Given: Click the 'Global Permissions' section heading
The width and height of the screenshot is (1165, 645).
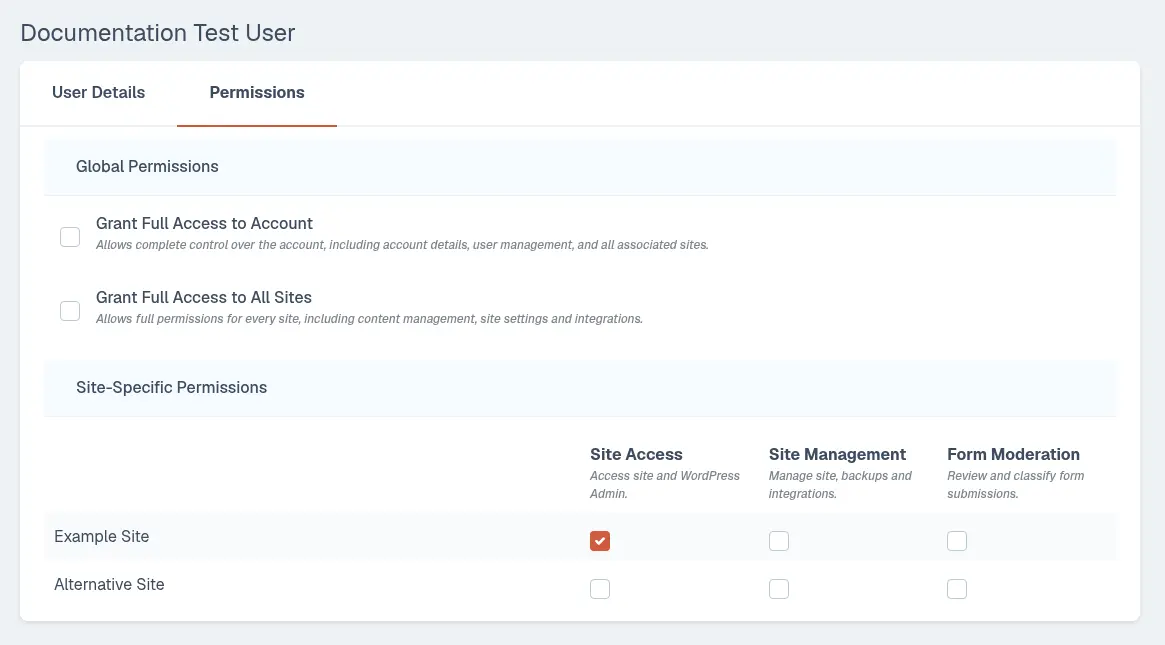Looking at the screenshot, I should (x=147, y=166).
